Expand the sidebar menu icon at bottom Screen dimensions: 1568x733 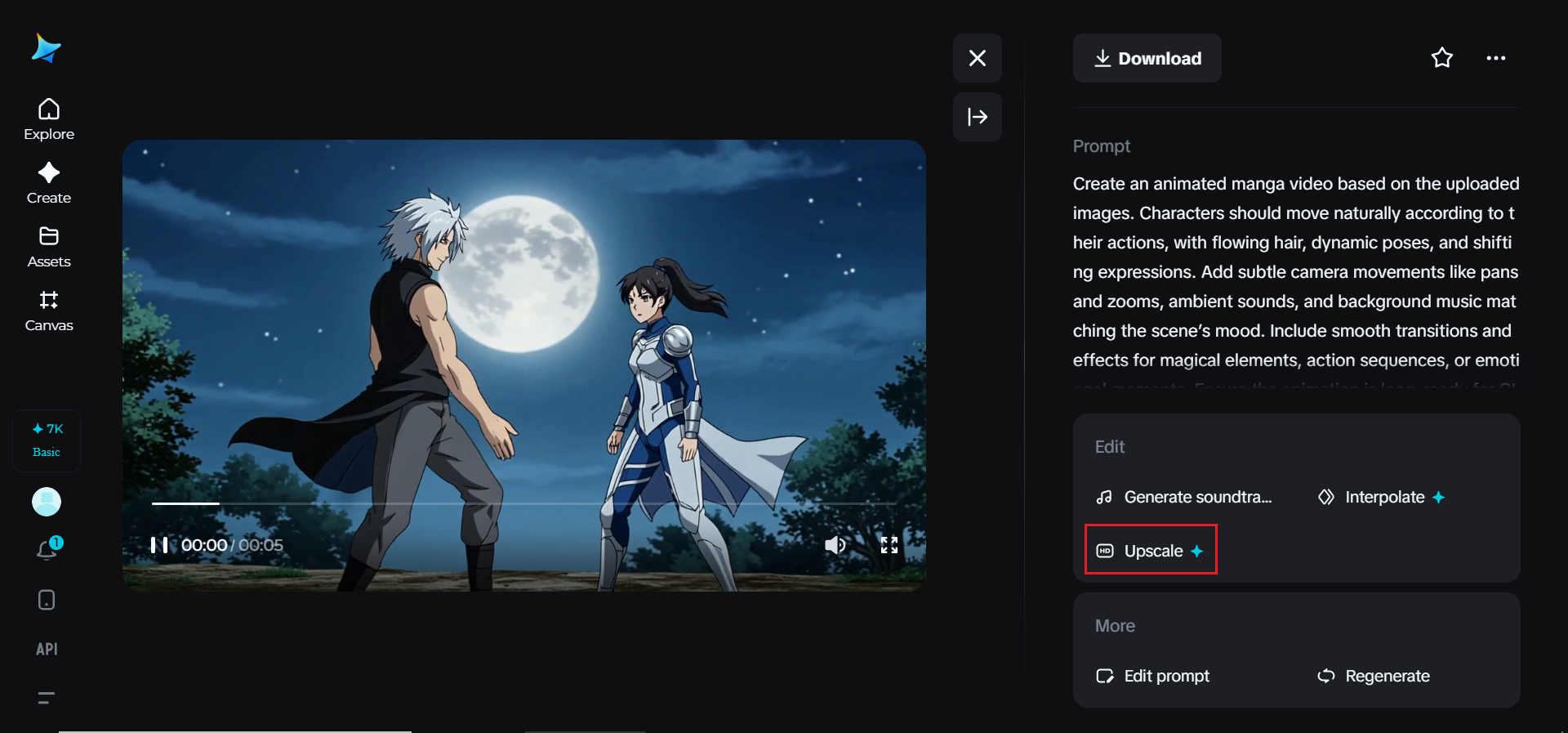pos(47,698)
